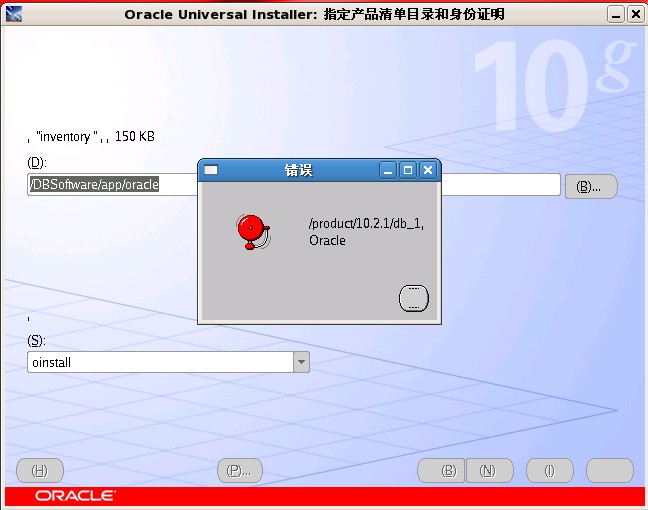Go back with the (B) navigation button
This screenshot has height=510, width=648.
[x=441, y=470]
